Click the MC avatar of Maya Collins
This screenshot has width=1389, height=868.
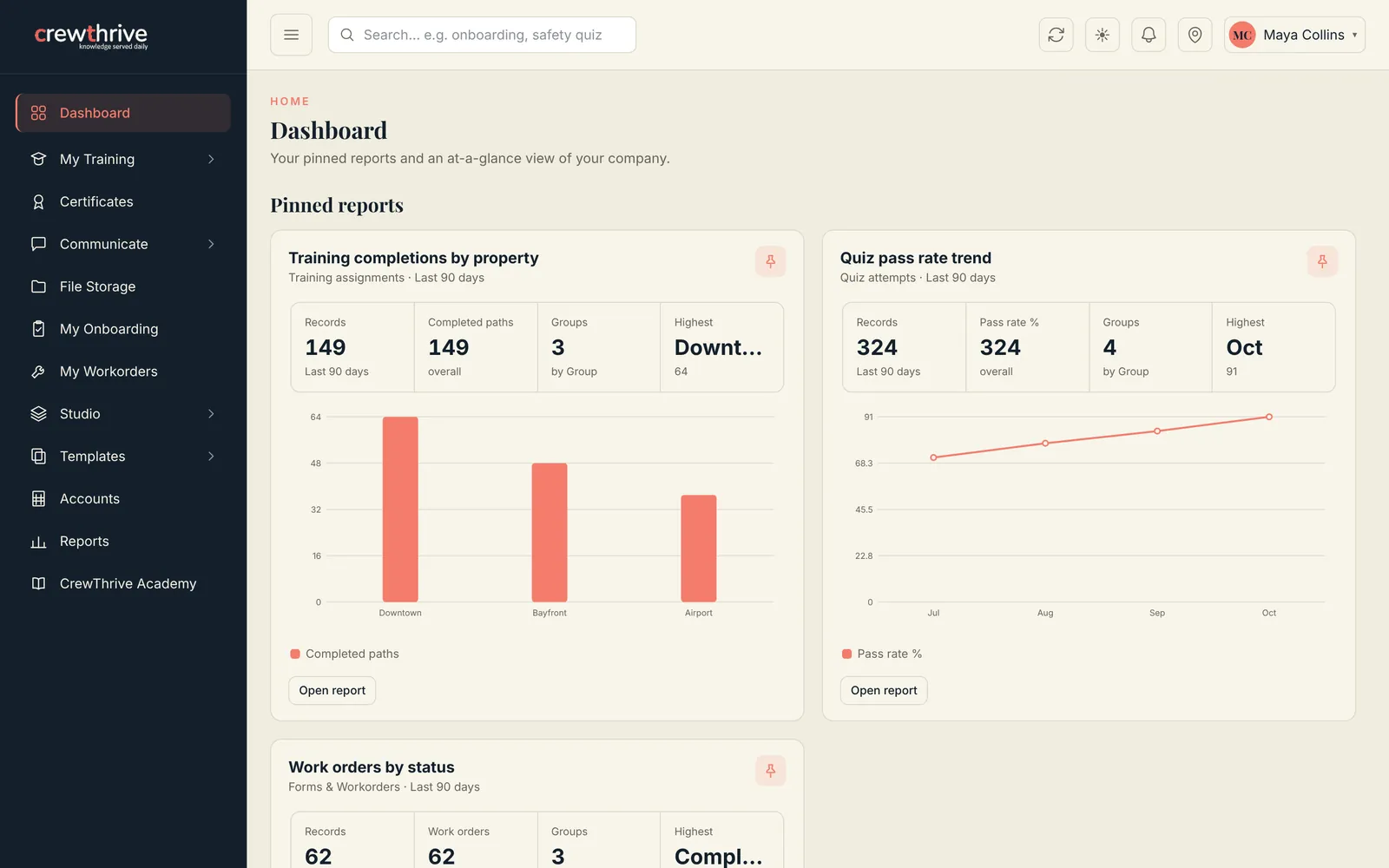(1242, 35)
